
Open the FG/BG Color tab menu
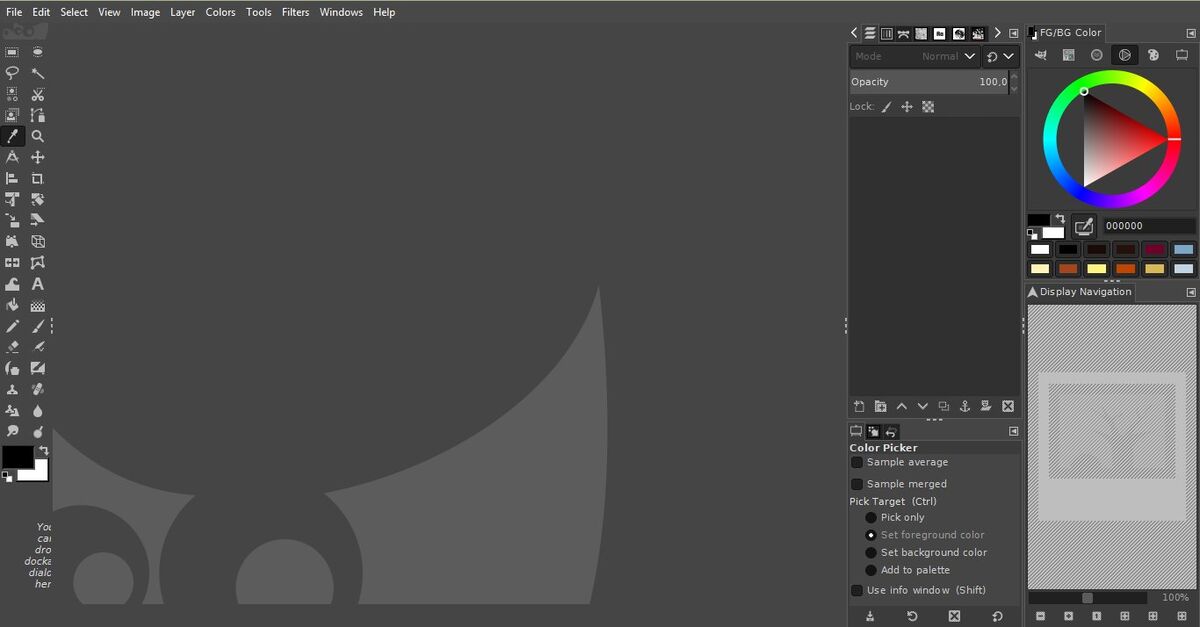tap(1191, 33)
